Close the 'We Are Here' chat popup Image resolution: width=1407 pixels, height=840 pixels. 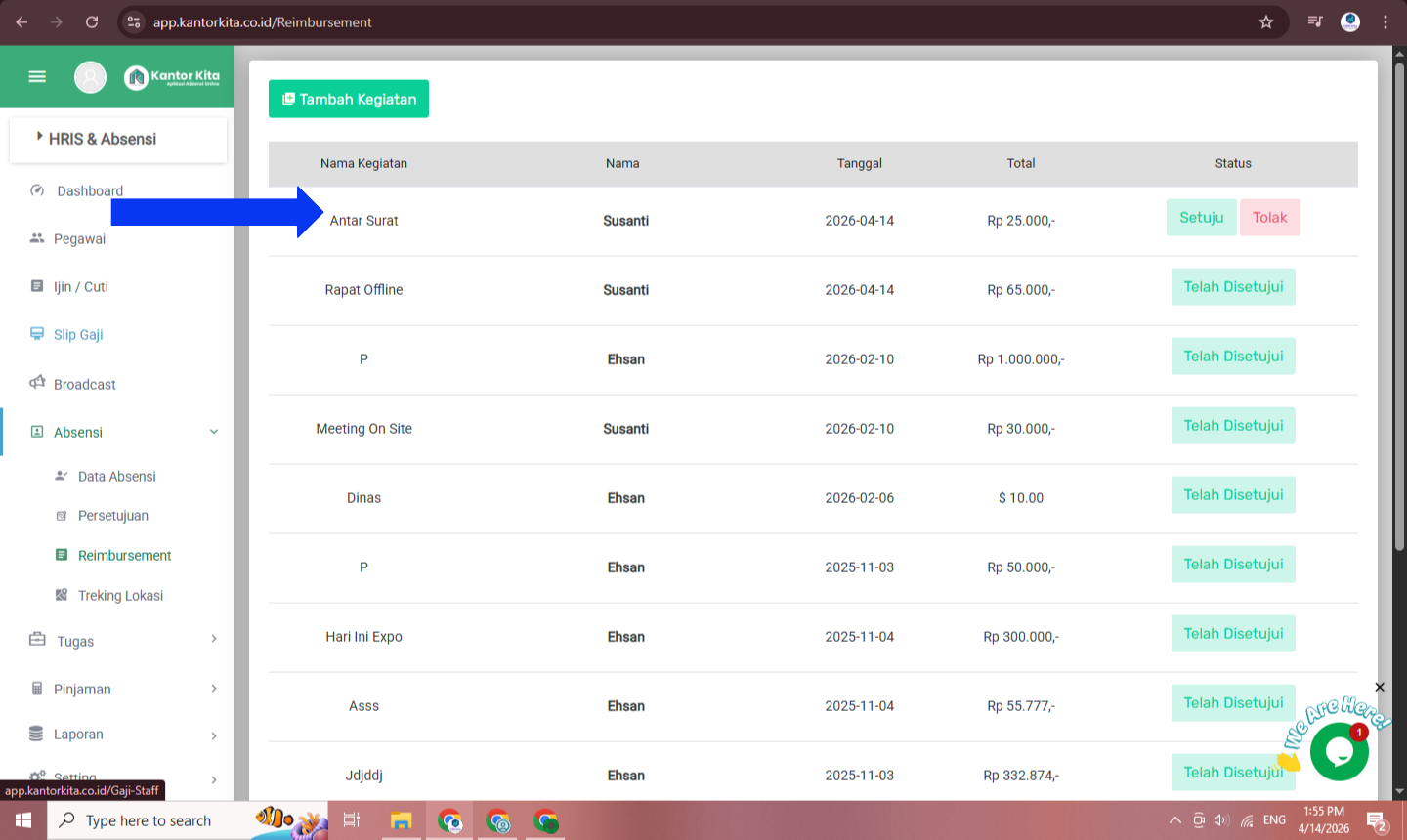click(1380, 688)
